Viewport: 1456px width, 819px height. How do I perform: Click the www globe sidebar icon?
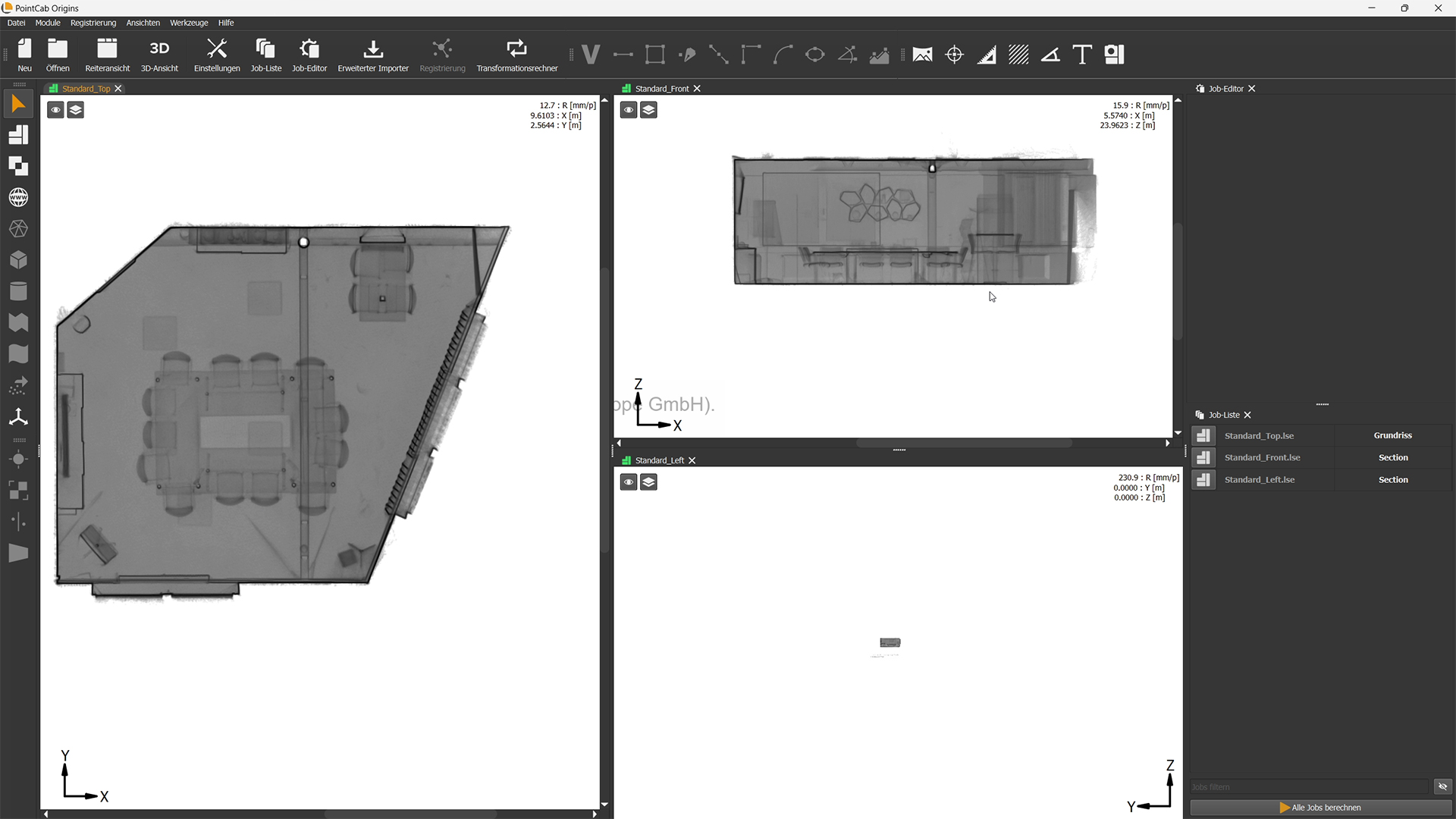click(18, 198)
